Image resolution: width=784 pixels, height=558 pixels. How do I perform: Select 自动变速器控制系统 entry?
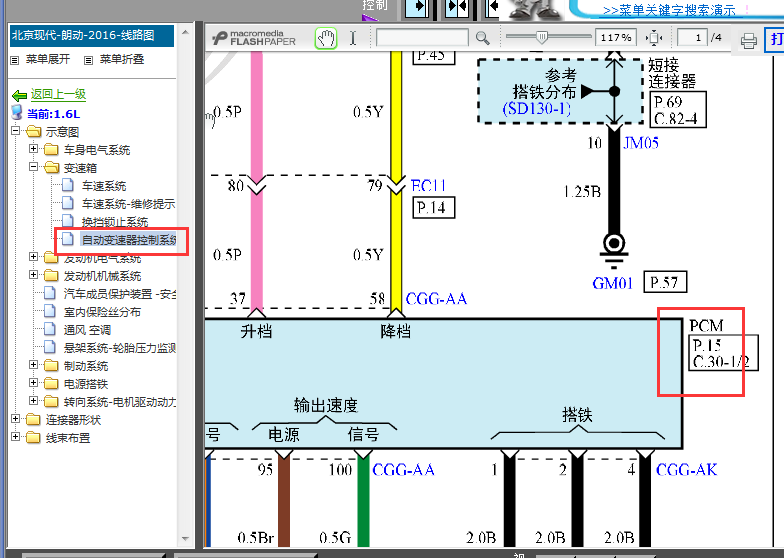pos(128,240)
